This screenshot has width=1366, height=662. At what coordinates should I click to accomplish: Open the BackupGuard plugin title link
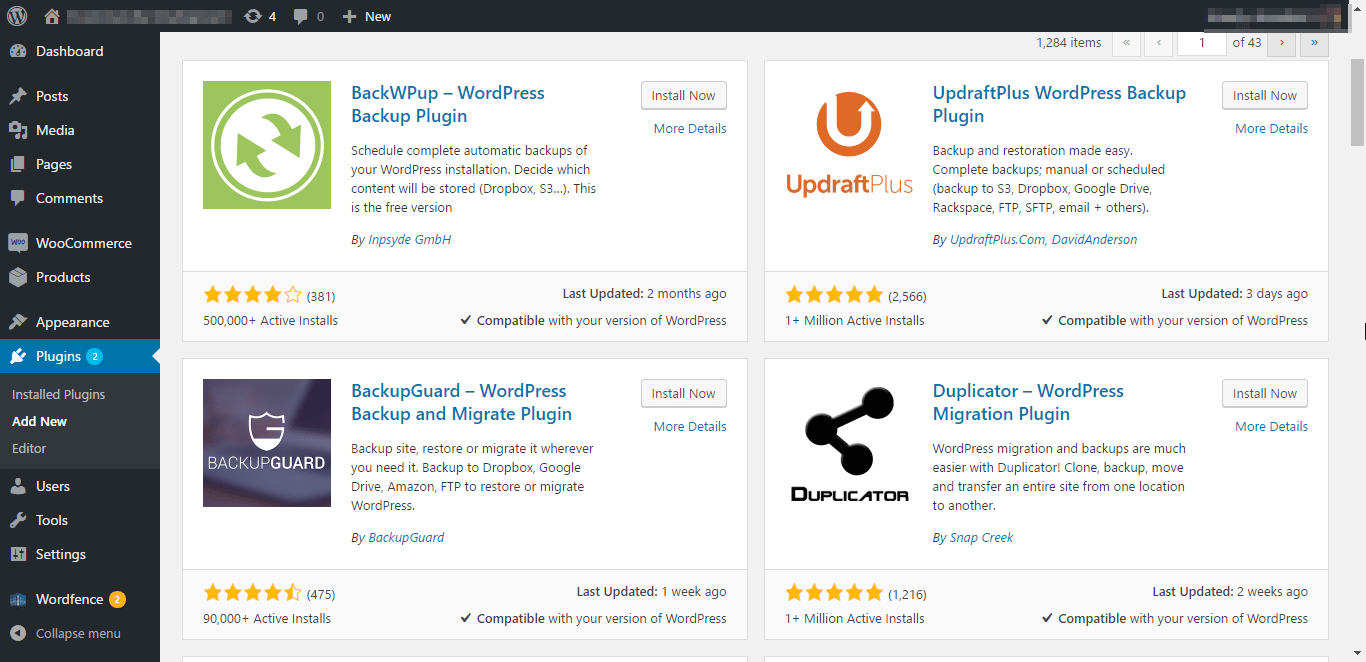(461, 402)
